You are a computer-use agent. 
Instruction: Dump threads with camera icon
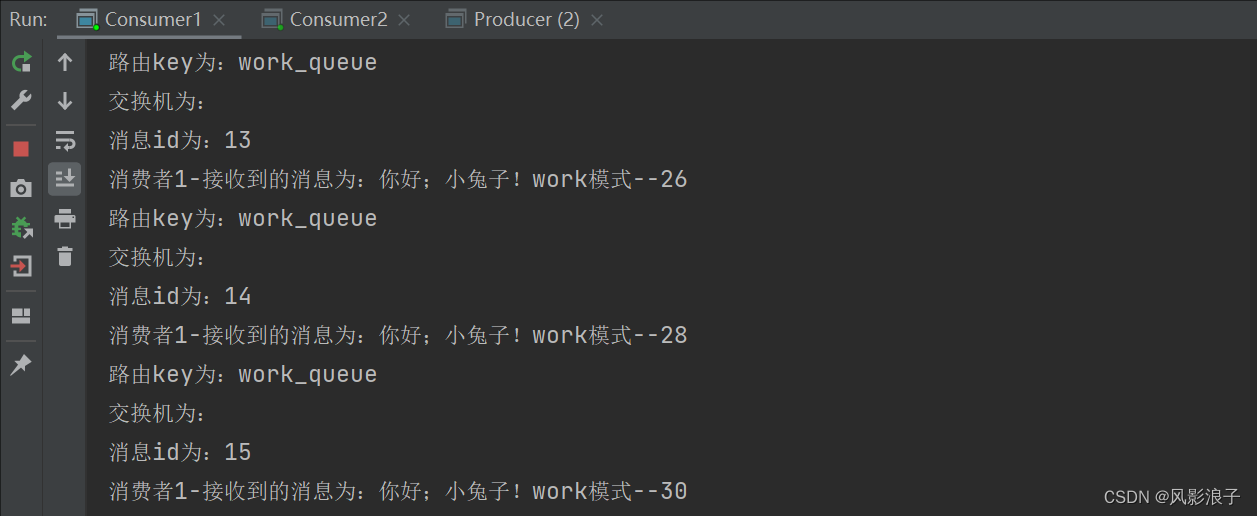tap(21, 188)
